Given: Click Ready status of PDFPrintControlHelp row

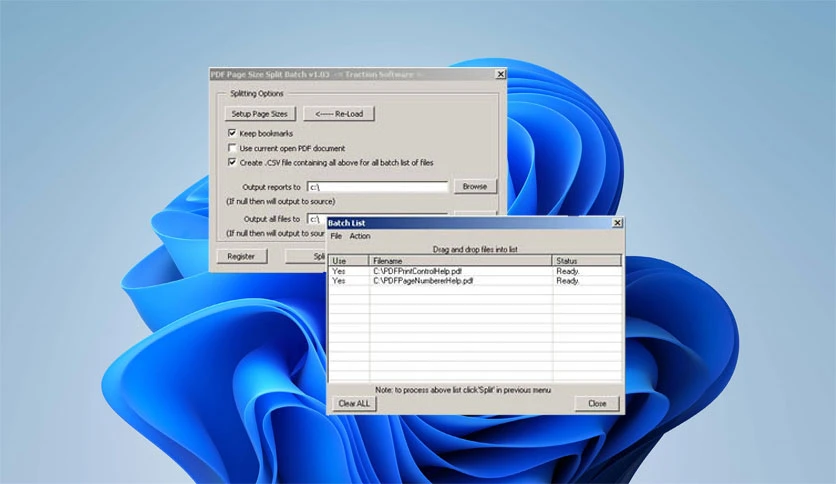Looking at the screenshot, I should pos(567,271).
